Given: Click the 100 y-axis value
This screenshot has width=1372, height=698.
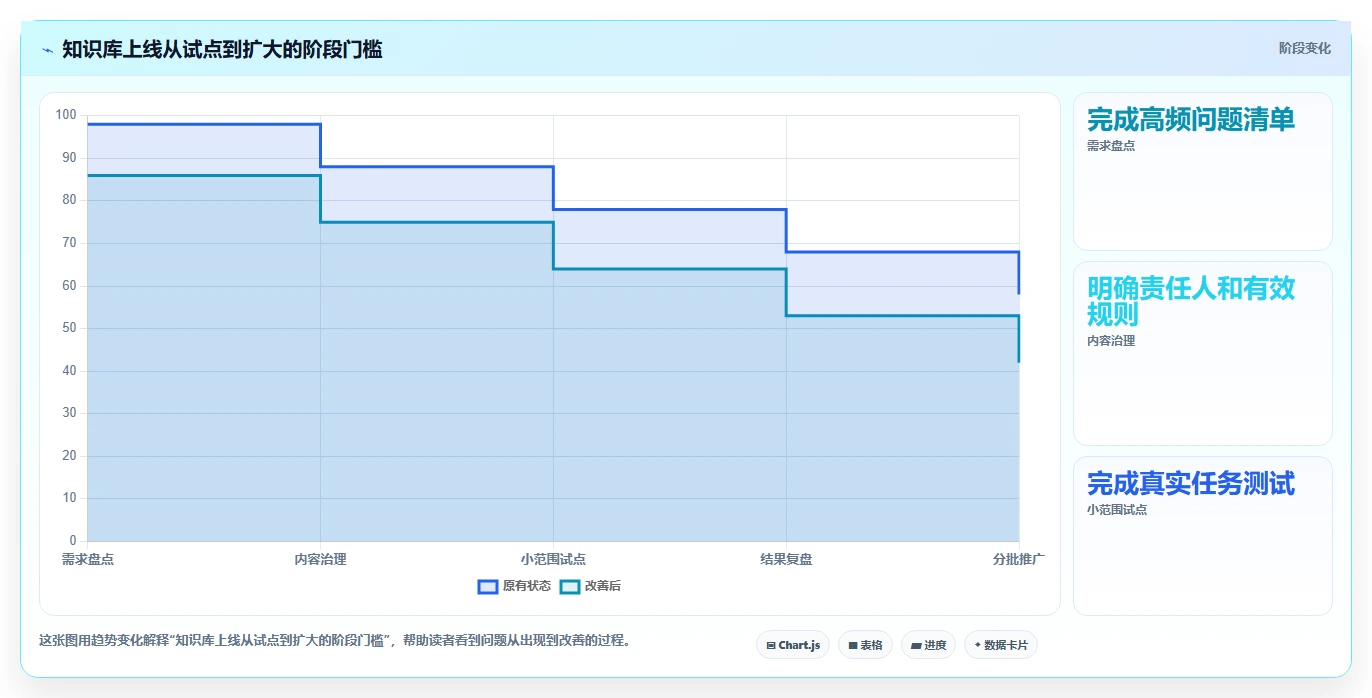Looking at the screenshot, I should click(x=66, y=115).
